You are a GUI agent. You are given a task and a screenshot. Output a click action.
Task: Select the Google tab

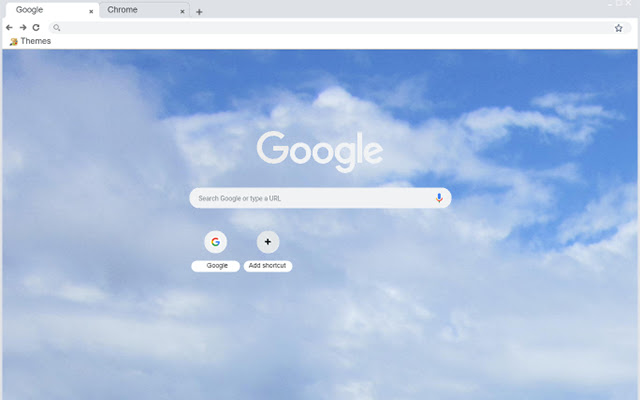[x=52, y=10]
